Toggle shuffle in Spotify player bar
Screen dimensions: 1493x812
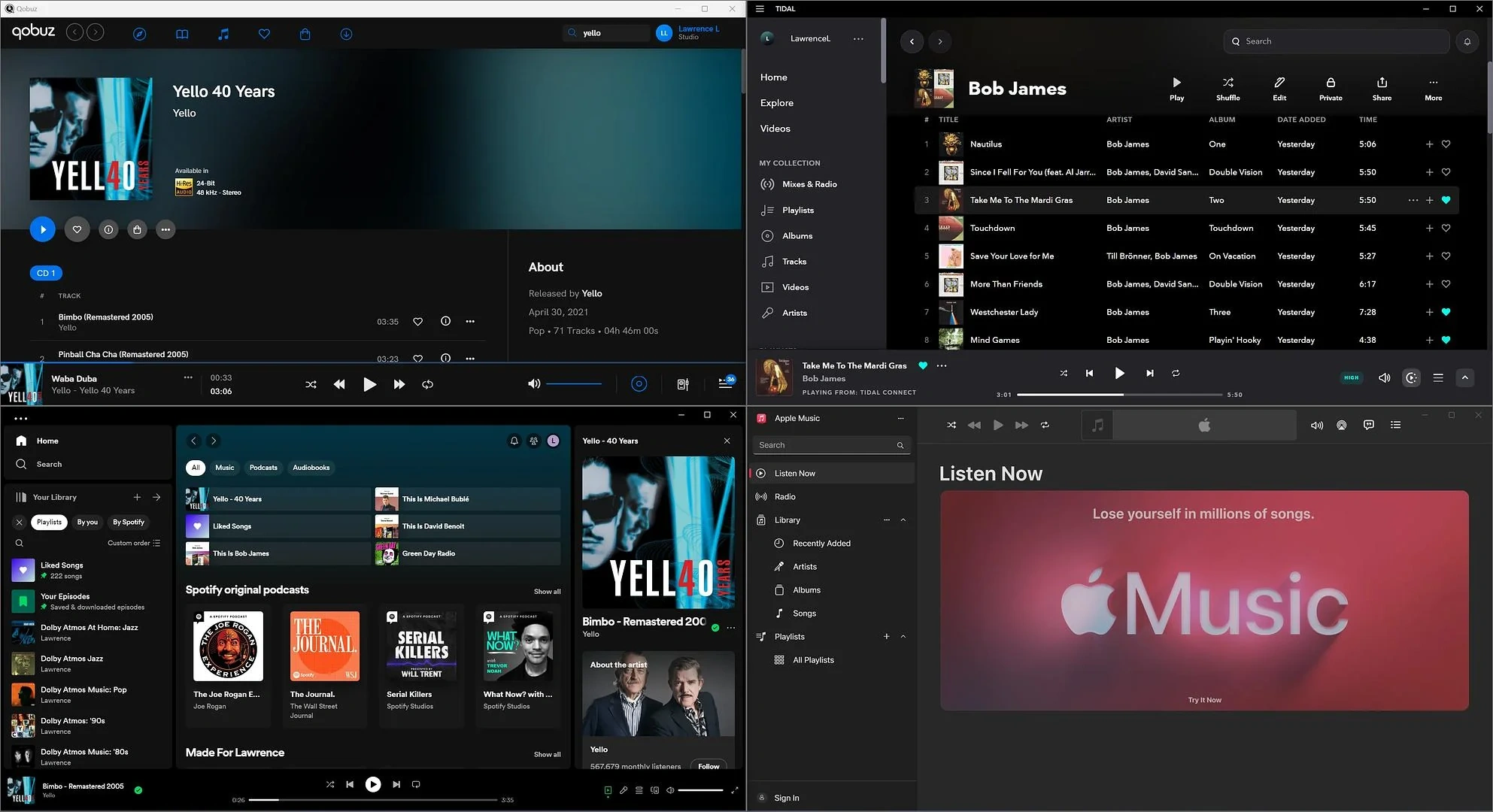[329, 784]
